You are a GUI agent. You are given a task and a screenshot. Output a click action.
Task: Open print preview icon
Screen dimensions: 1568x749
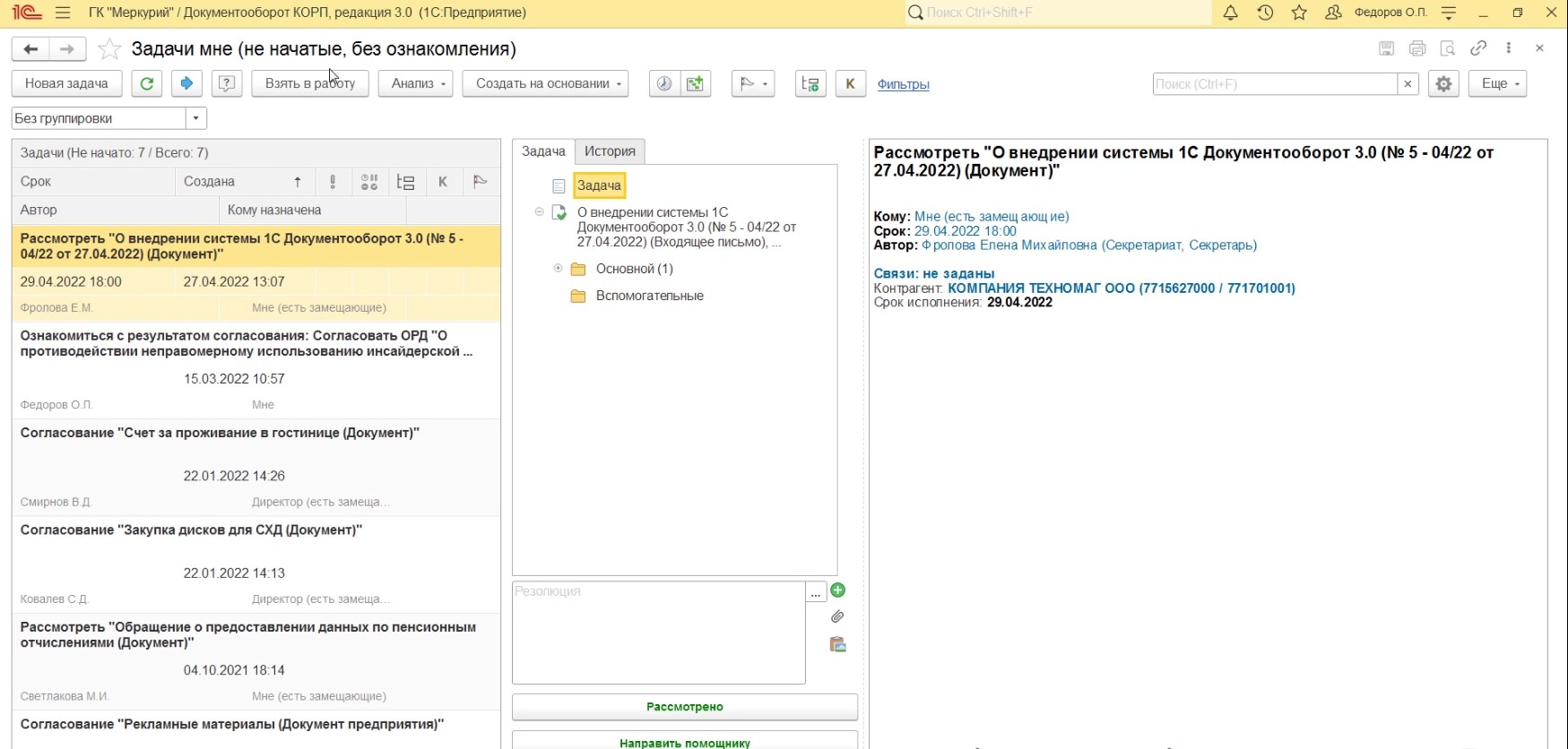[x=1448, y=48]
